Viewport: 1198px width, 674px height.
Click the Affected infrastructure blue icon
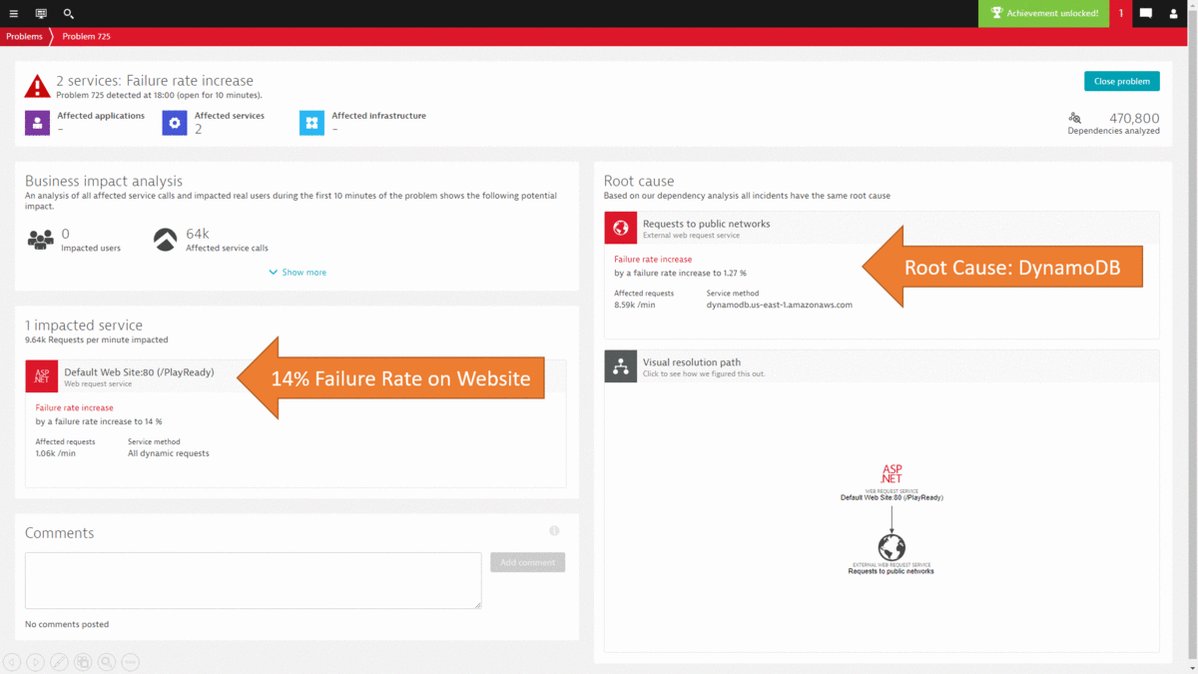pos(312,122)
